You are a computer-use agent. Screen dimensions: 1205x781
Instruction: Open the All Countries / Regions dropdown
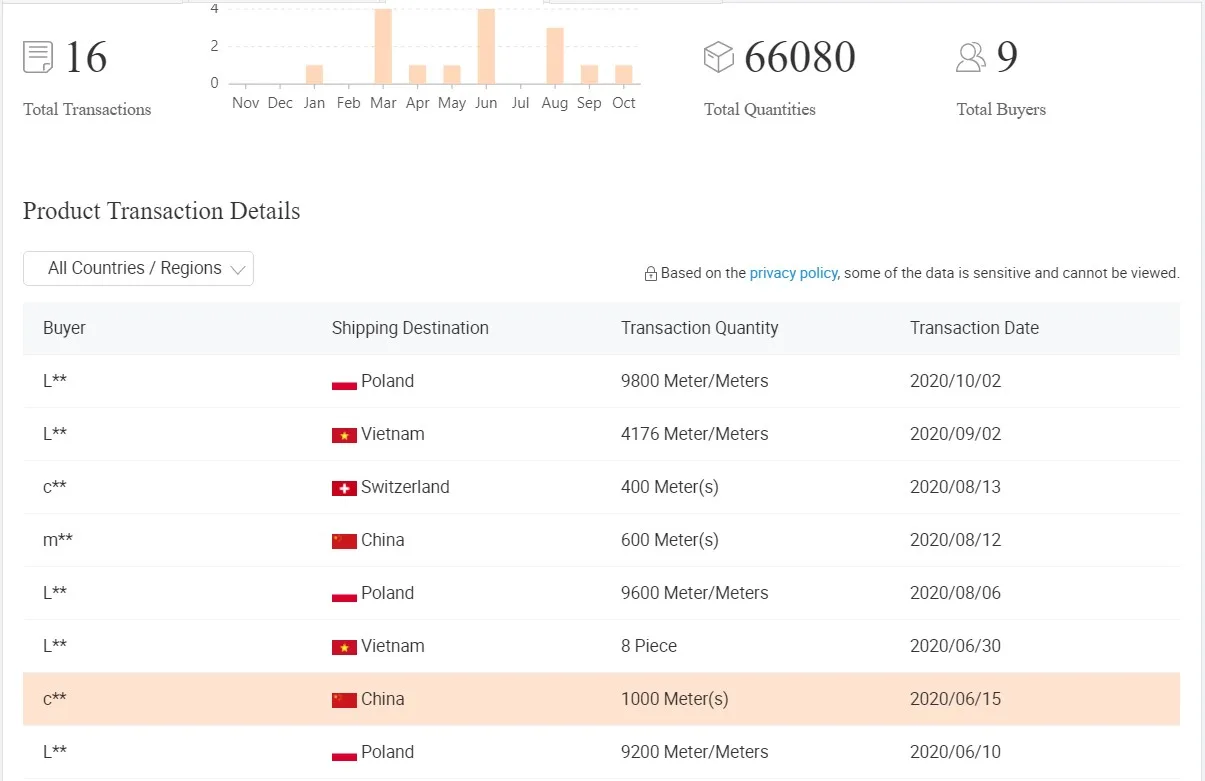(x=138, y=268)
